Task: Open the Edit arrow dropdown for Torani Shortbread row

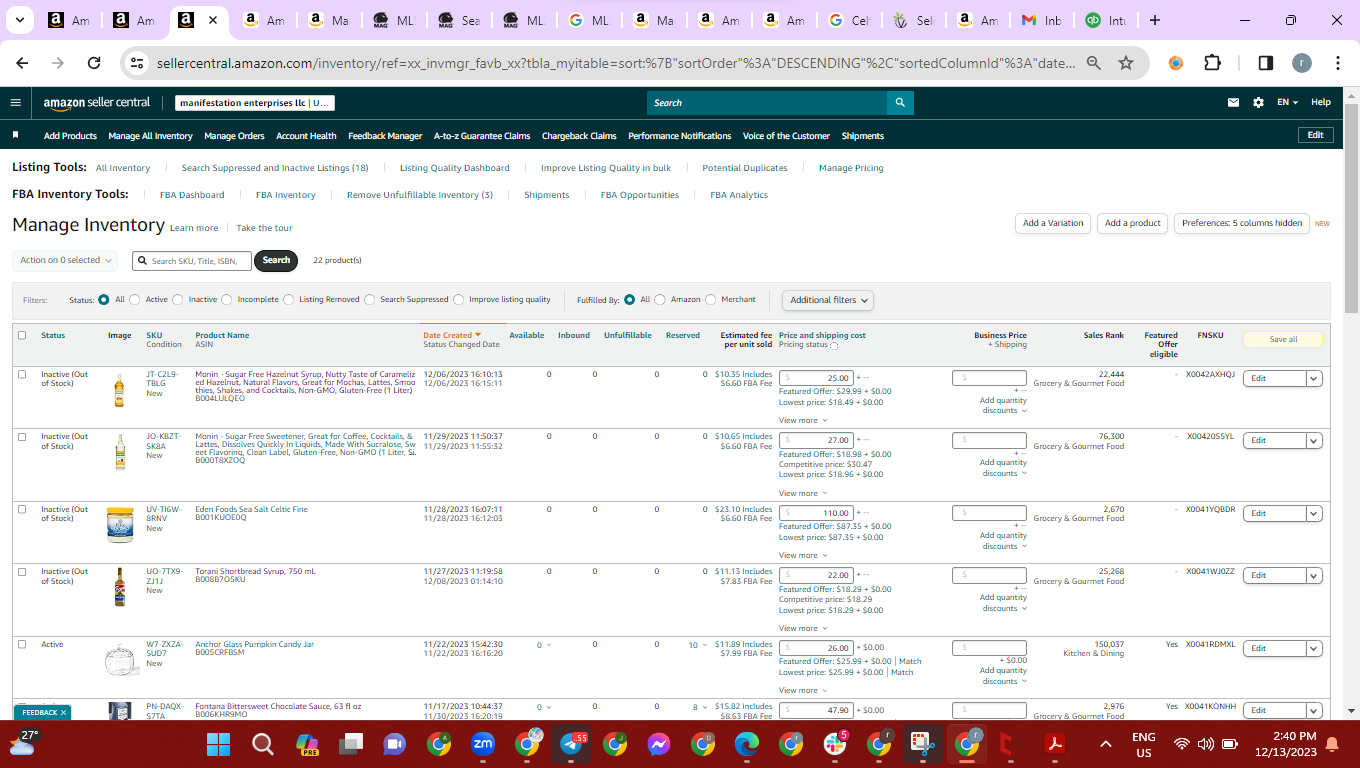Action: (1314, 575)
